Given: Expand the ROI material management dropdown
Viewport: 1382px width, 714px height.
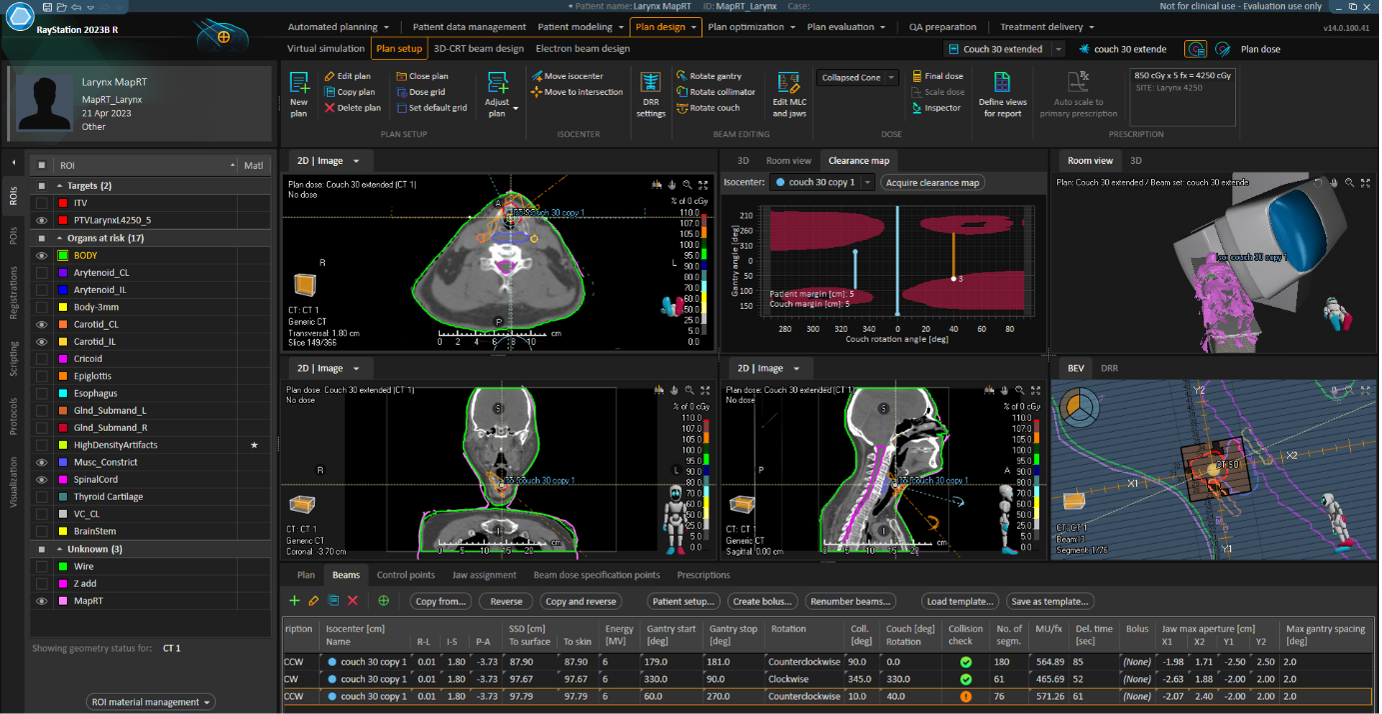Looking at the screenshot, I should tap(150, 702).
